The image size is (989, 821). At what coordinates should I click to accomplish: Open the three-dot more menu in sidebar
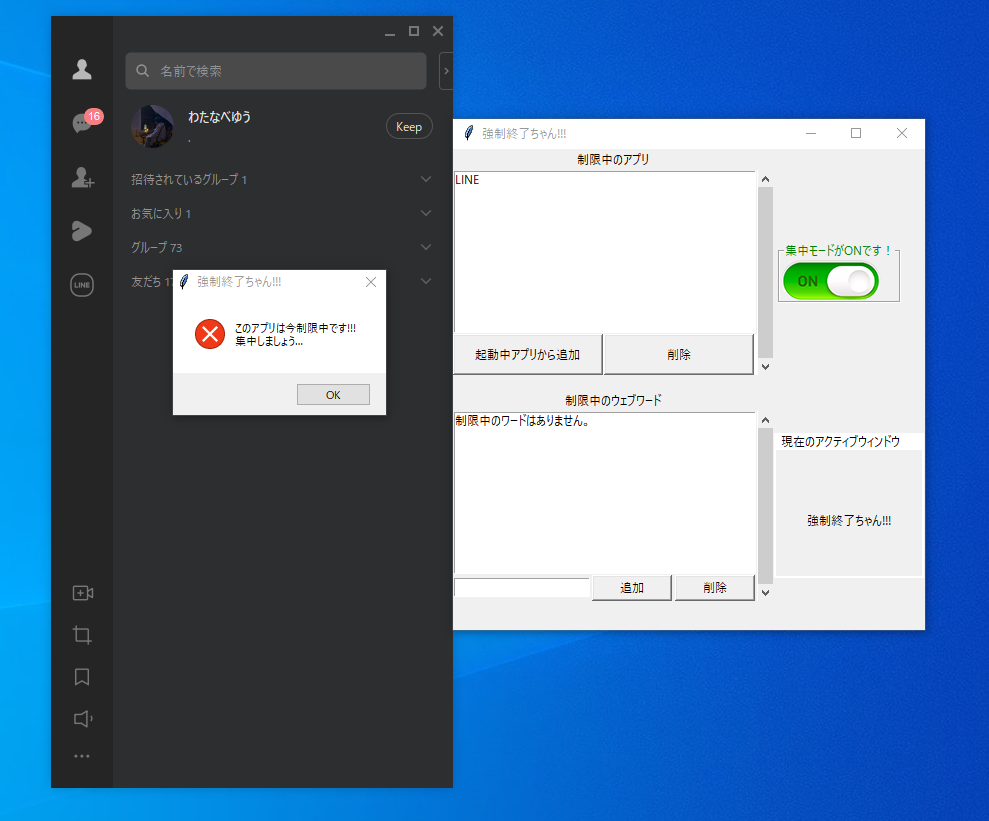coord(82,756)
